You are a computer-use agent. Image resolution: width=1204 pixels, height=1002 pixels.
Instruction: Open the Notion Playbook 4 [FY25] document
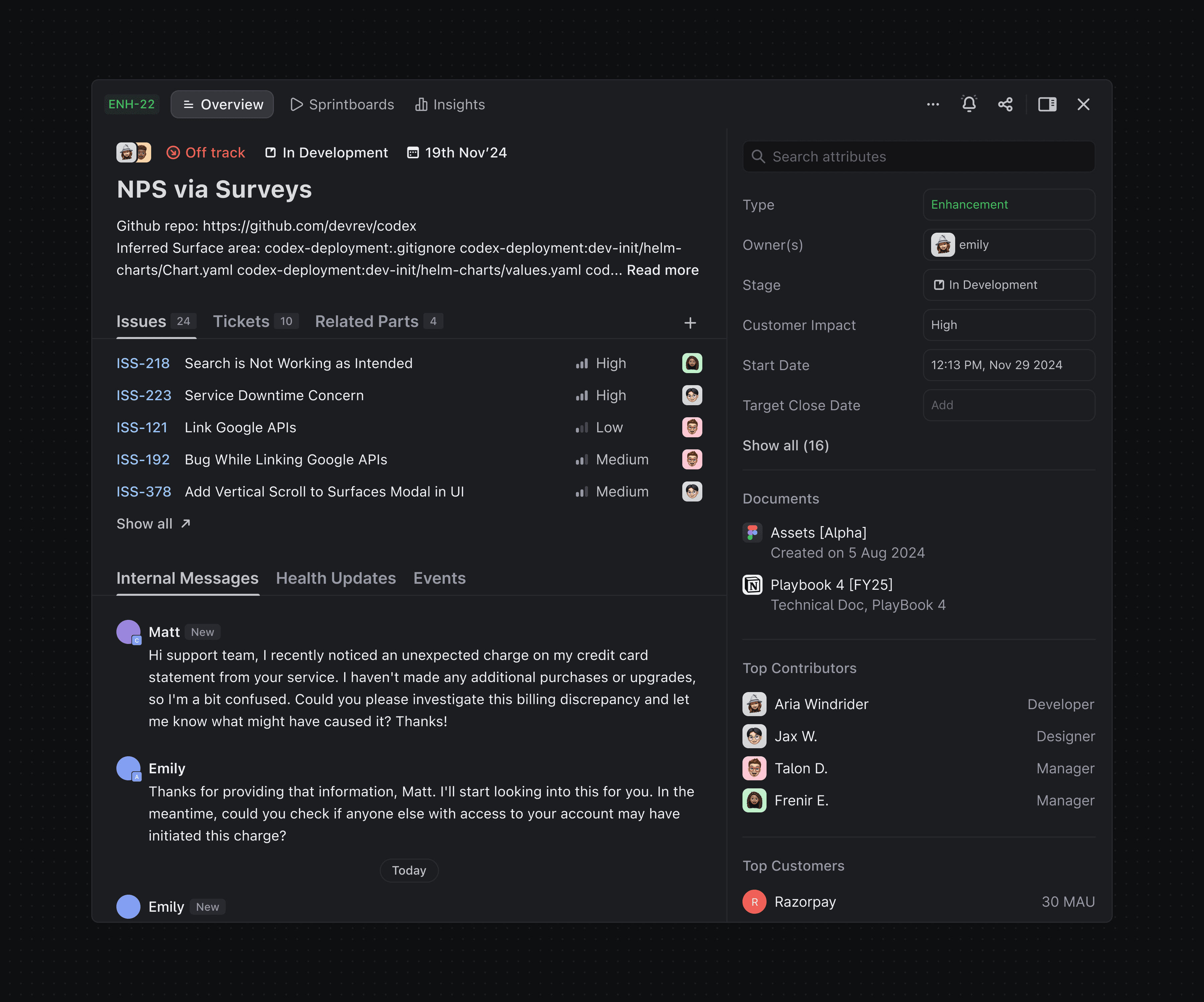(831, 585)
